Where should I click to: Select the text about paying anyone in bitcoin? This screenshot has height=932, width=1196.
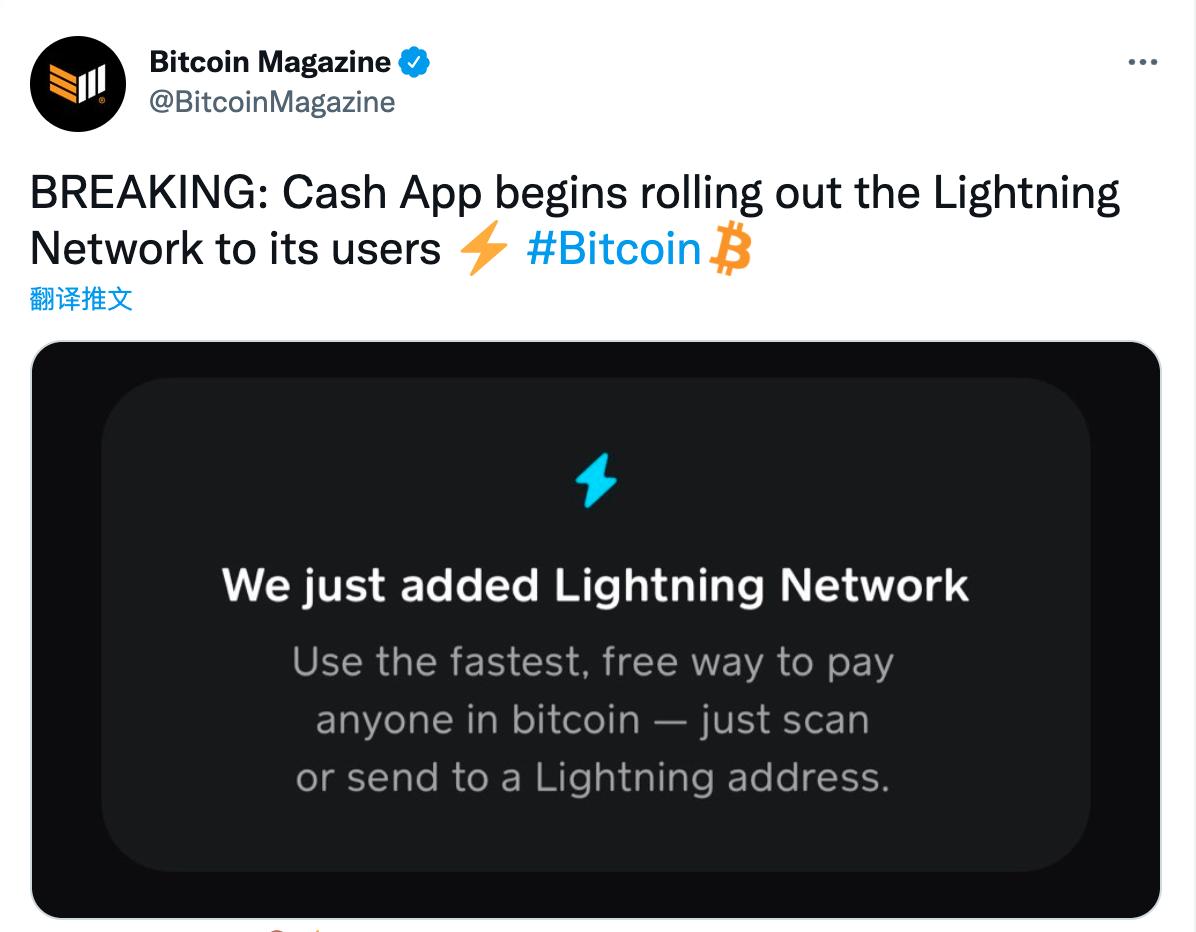592,718
